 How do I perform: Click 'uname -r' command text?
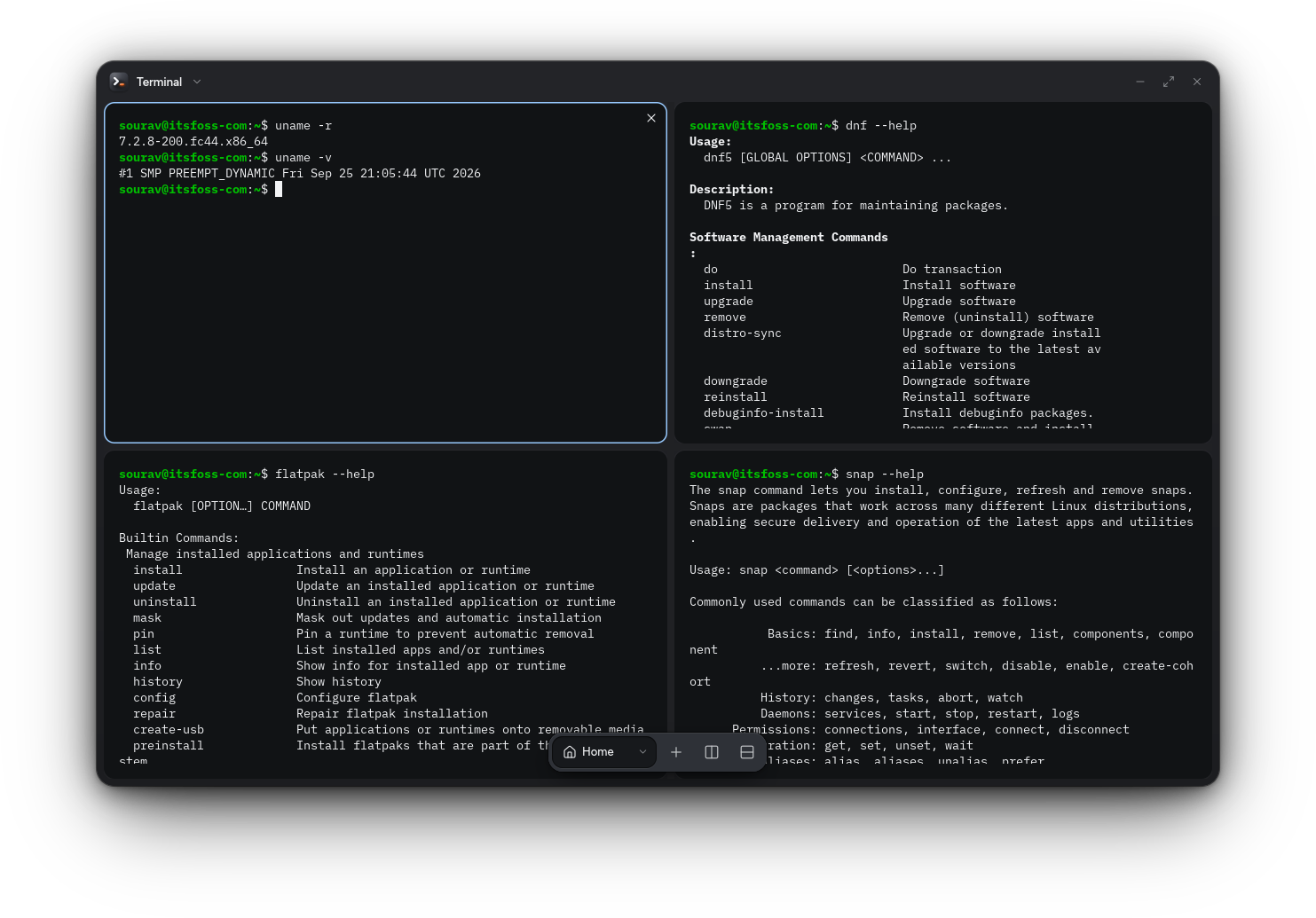303,126
